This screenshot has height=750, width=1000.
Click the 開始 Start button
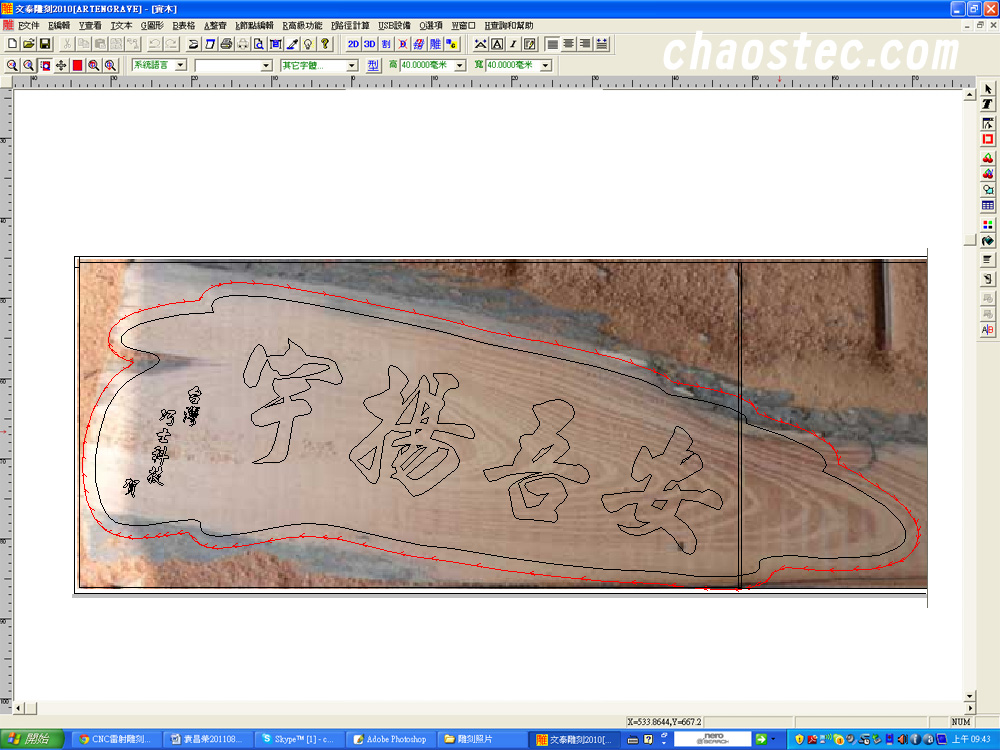(32, 739)
